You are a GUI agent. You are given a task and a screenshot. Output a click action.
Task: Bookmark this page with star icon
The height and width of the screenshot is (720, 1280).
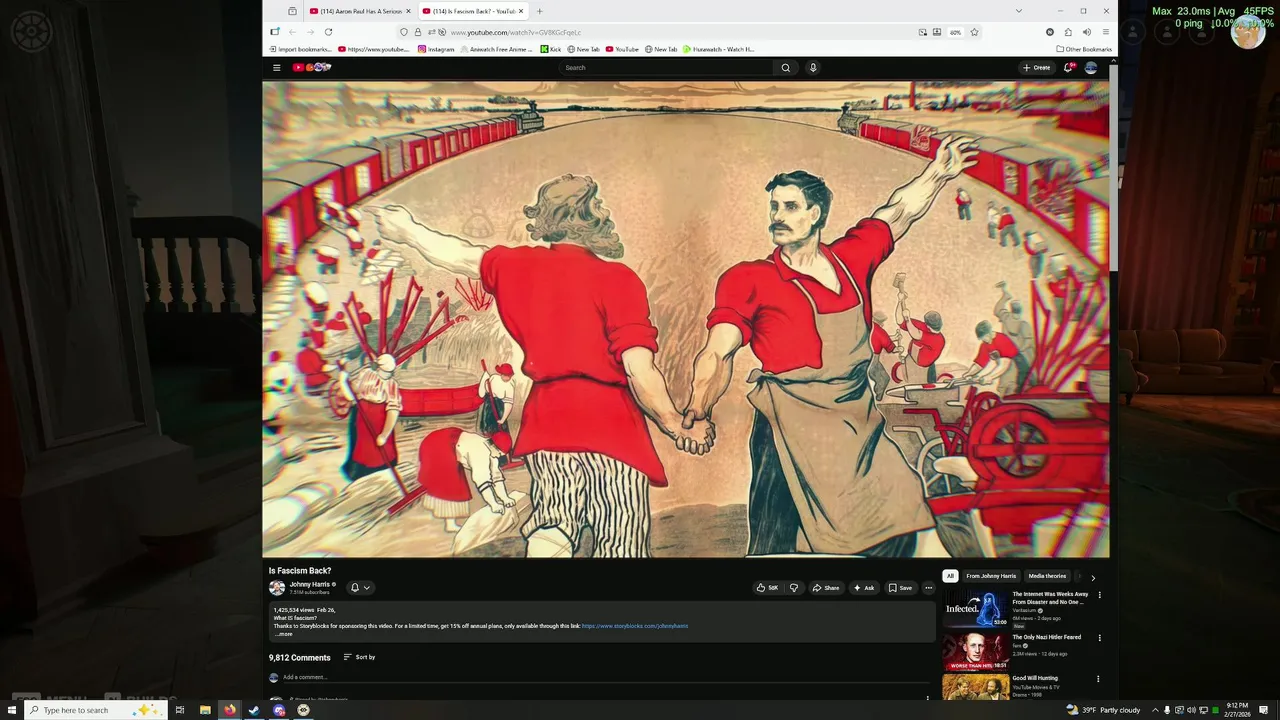pos(974,32)
